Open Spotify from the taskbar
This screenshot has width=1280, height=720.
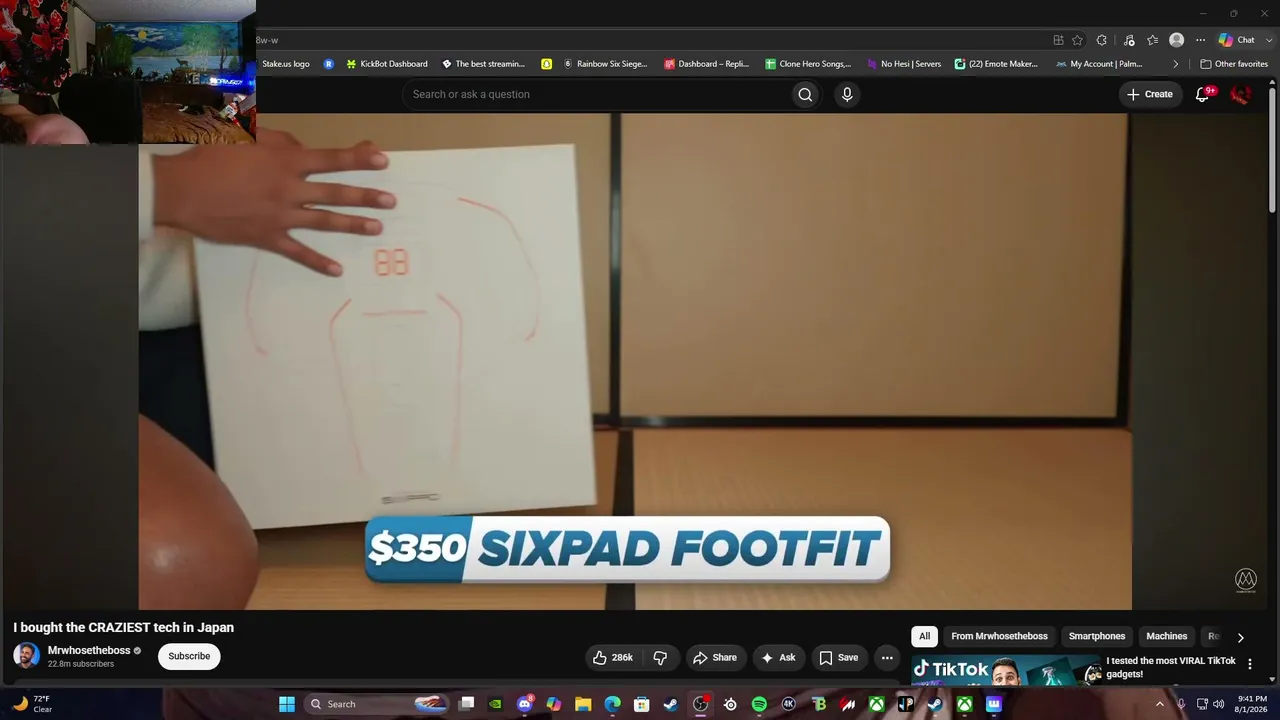click(x=759, y=704)
